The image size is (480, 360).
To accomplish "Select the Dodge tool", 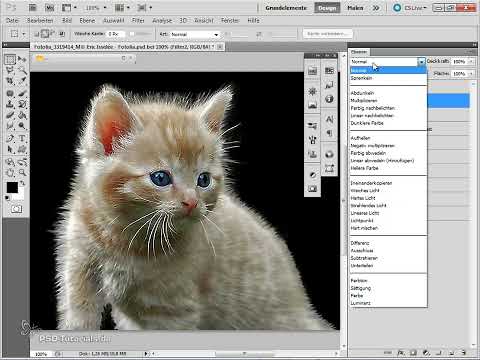I will [22, 126].
